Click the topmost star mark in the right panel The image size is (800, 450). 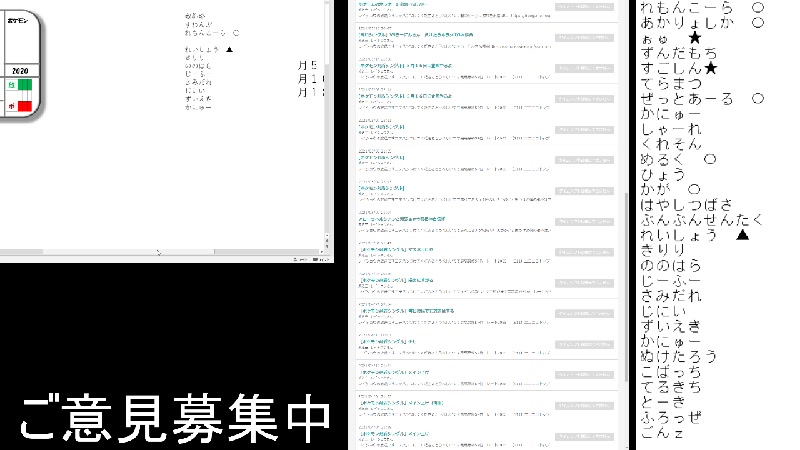point(695,38)
